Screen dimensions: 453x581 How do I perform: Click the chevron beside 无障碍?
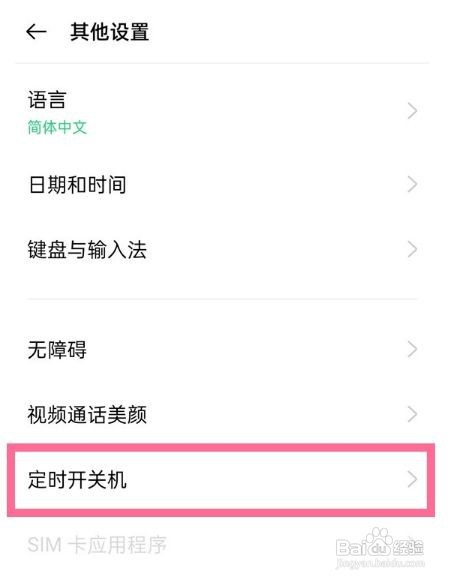pos(412,349)
